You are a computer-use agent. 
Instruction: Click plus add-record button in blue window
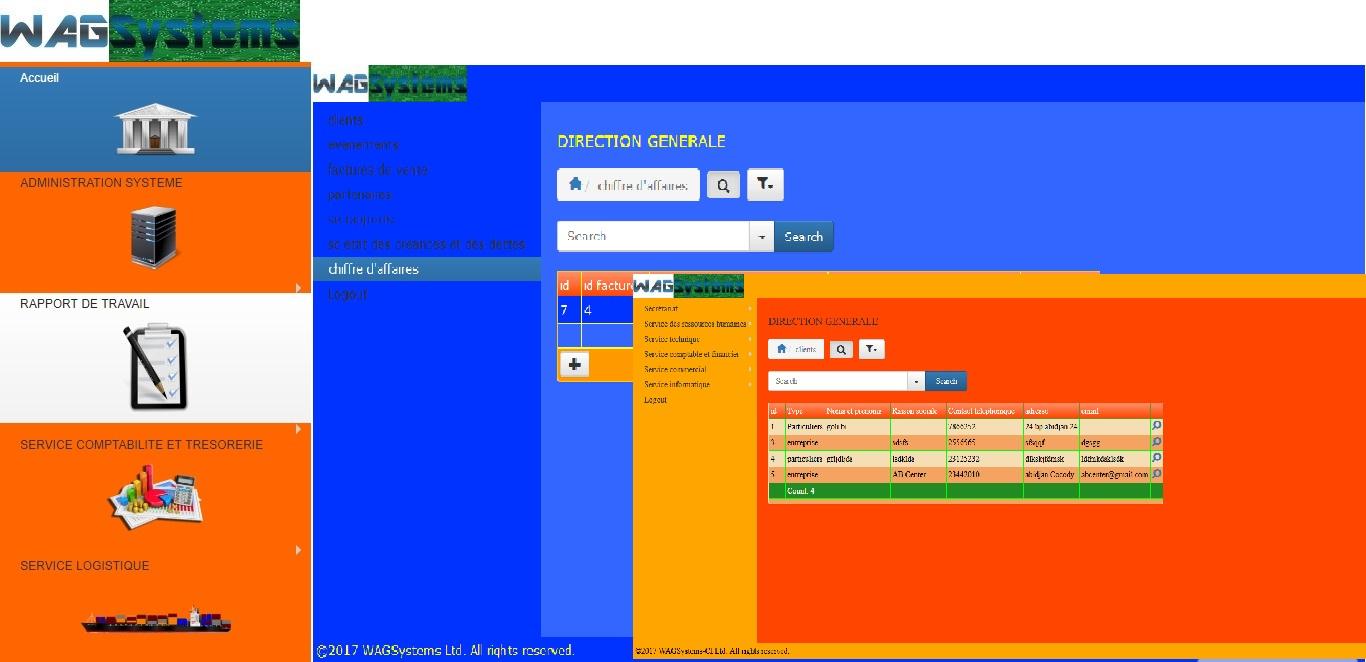pos(574,365)
